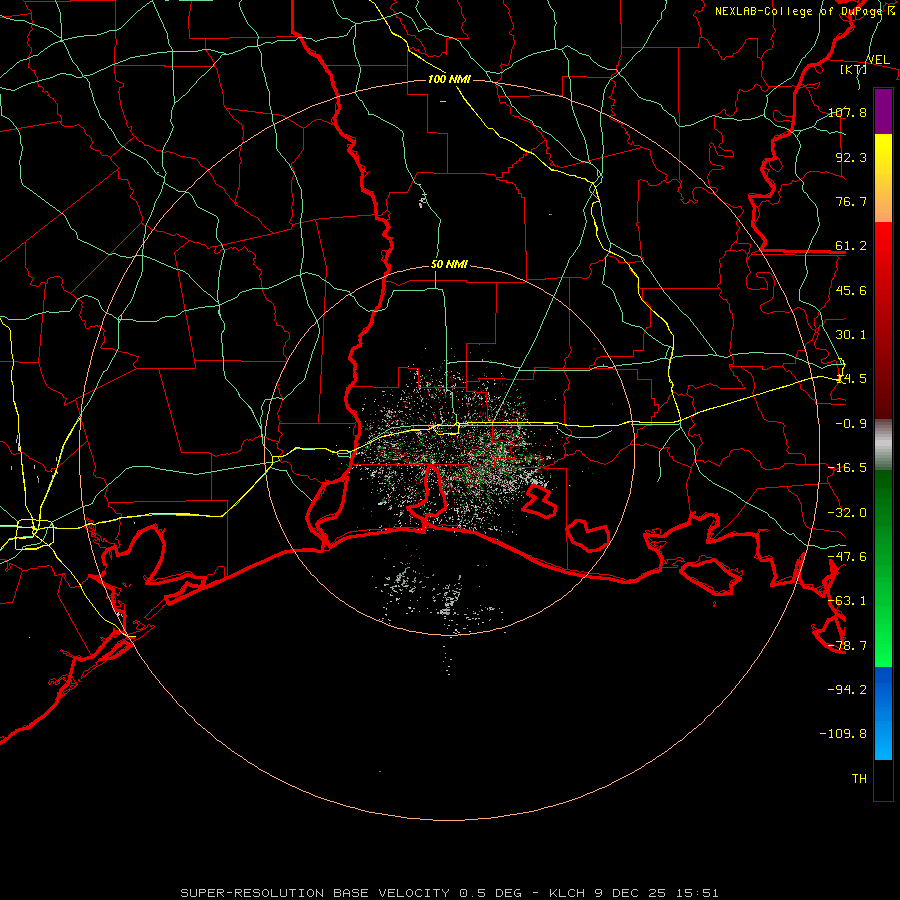This screenshot has height=900, width=900.
Task: Select the -94.2 legend value
Action: tap(847, 689)
